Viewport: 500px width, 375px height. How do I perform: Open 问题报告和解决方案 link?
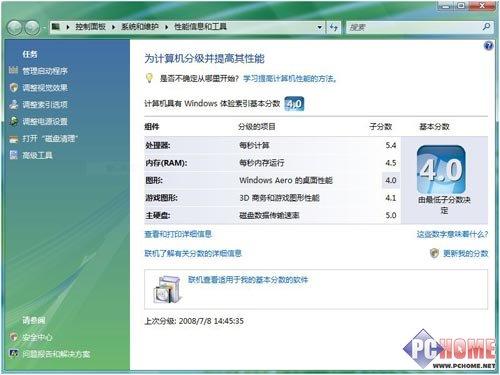coord(56,354)
